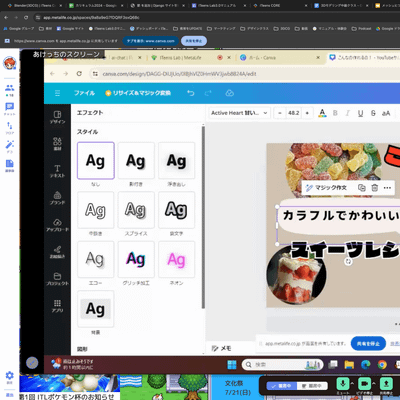The height and width of the screenshot is (400, 400).
Task: Open the Draw tool in Canva sidebar
Action: point(57,252)
